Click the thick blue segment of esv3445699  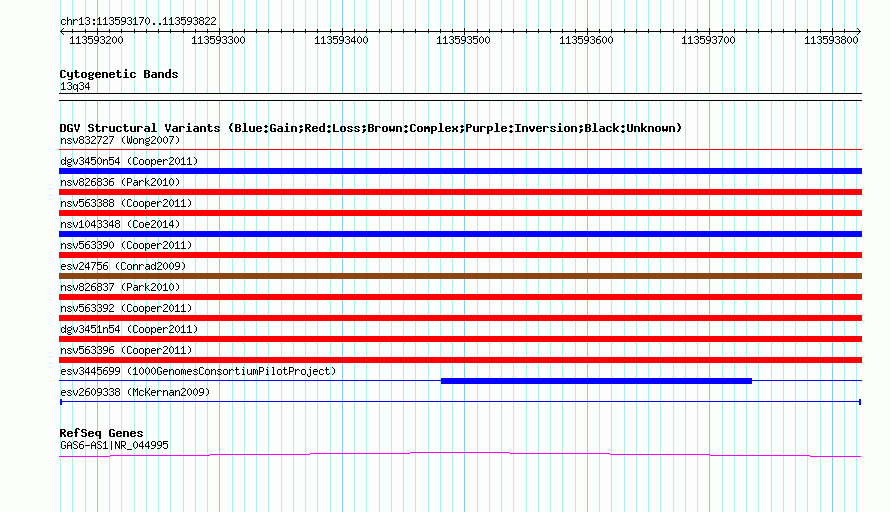(596, 381)
